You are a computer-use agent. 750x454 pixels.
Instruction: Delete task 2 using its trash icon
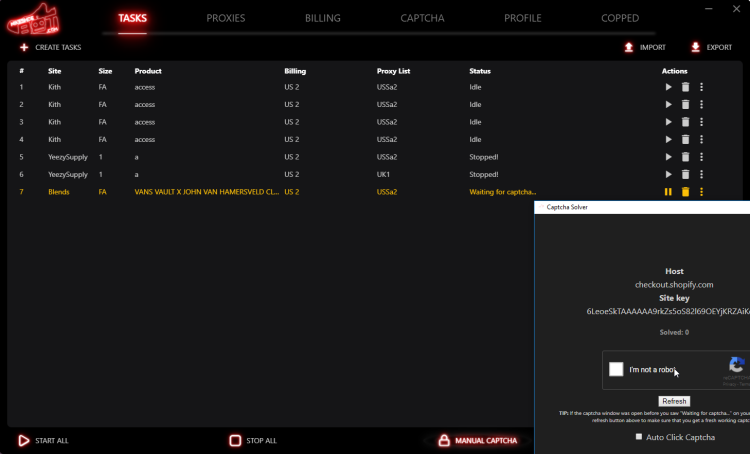[x=685, y=104]
